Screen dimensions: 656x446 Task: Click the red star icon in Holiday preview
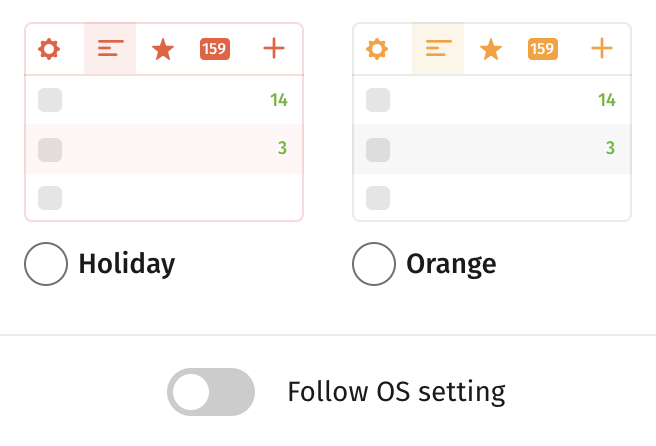coord(163,49)
